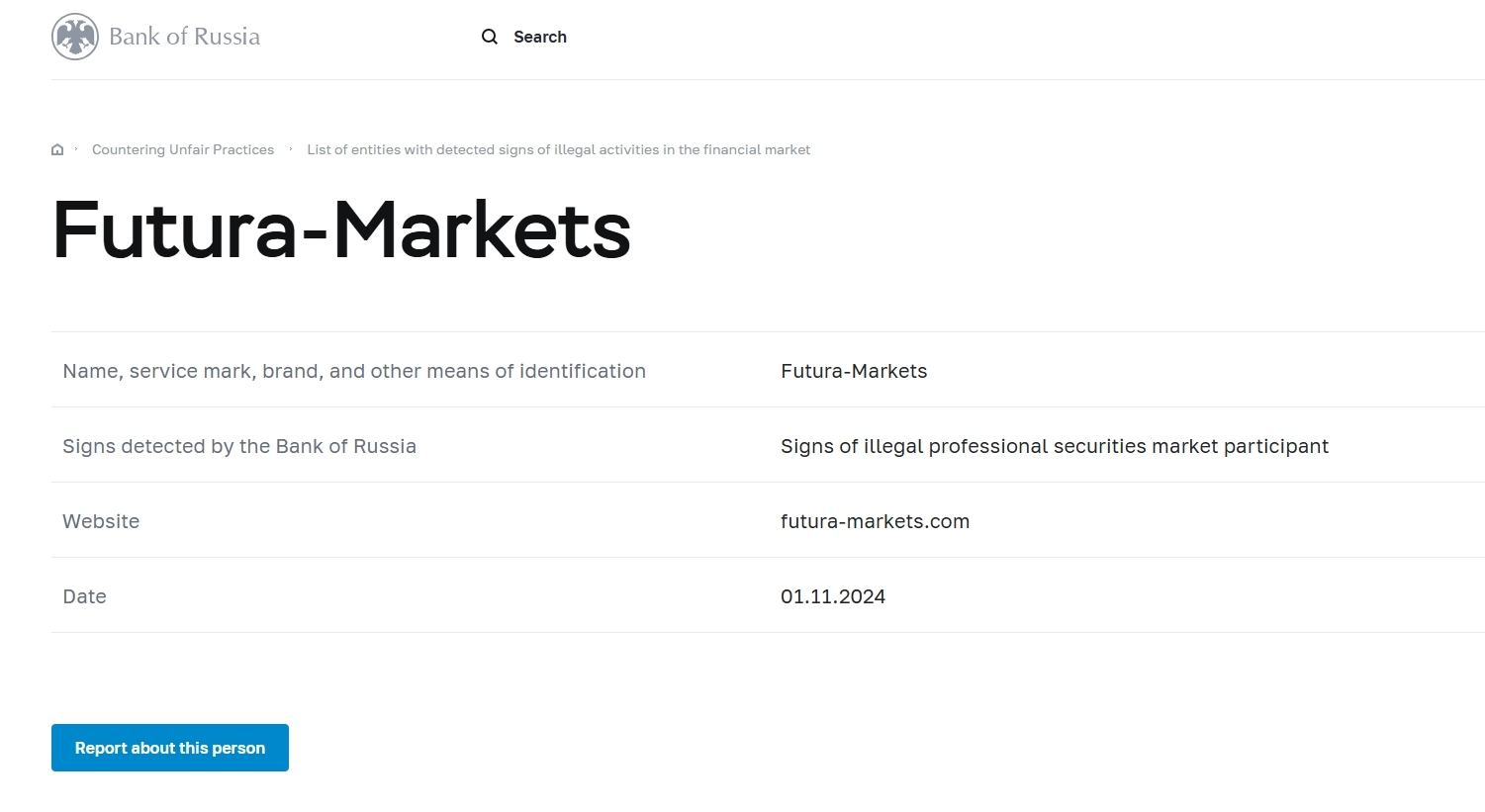Click the search magnifier icon

click(x=490, y=37)
